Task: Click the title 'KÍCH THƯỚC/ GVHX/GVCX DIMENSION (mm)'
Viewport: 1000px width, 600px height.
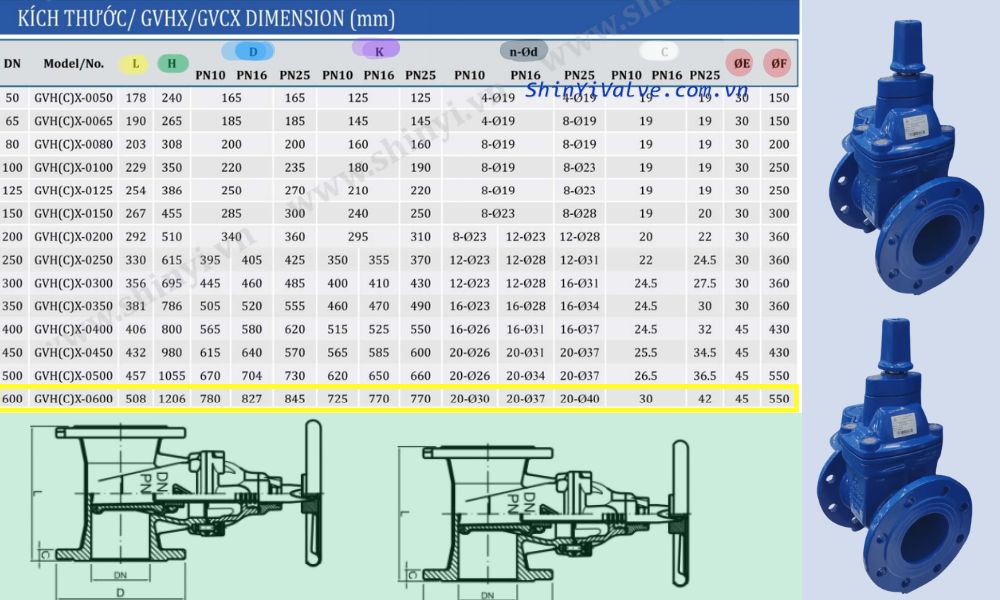Action: (x=206, y=18)
